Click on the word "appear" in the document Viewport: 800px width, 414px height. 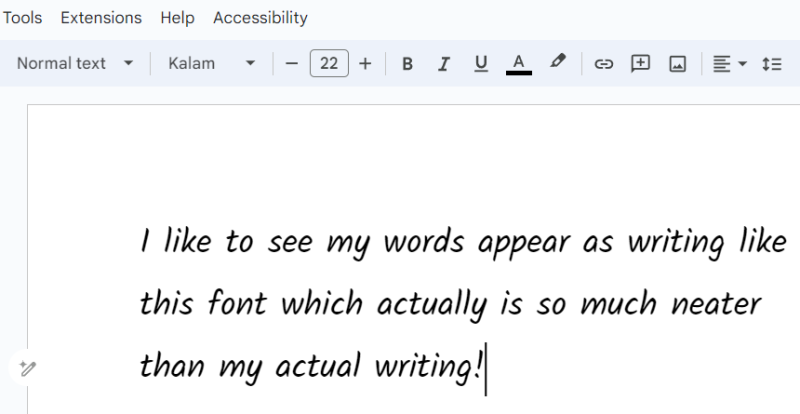(x=523, y=243)
